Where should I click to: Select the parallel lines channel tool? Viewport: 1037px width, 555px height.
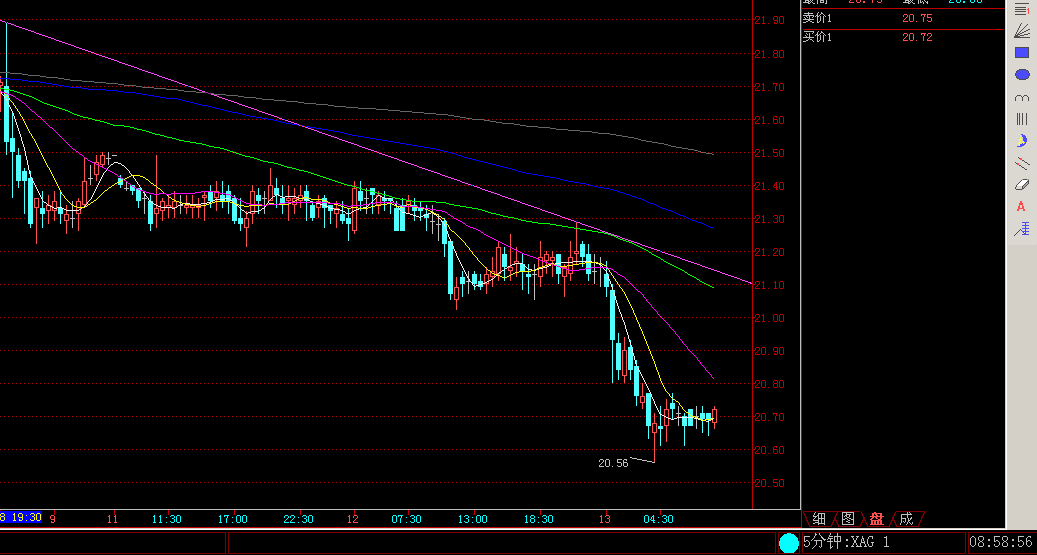[x=1021, y=163]
